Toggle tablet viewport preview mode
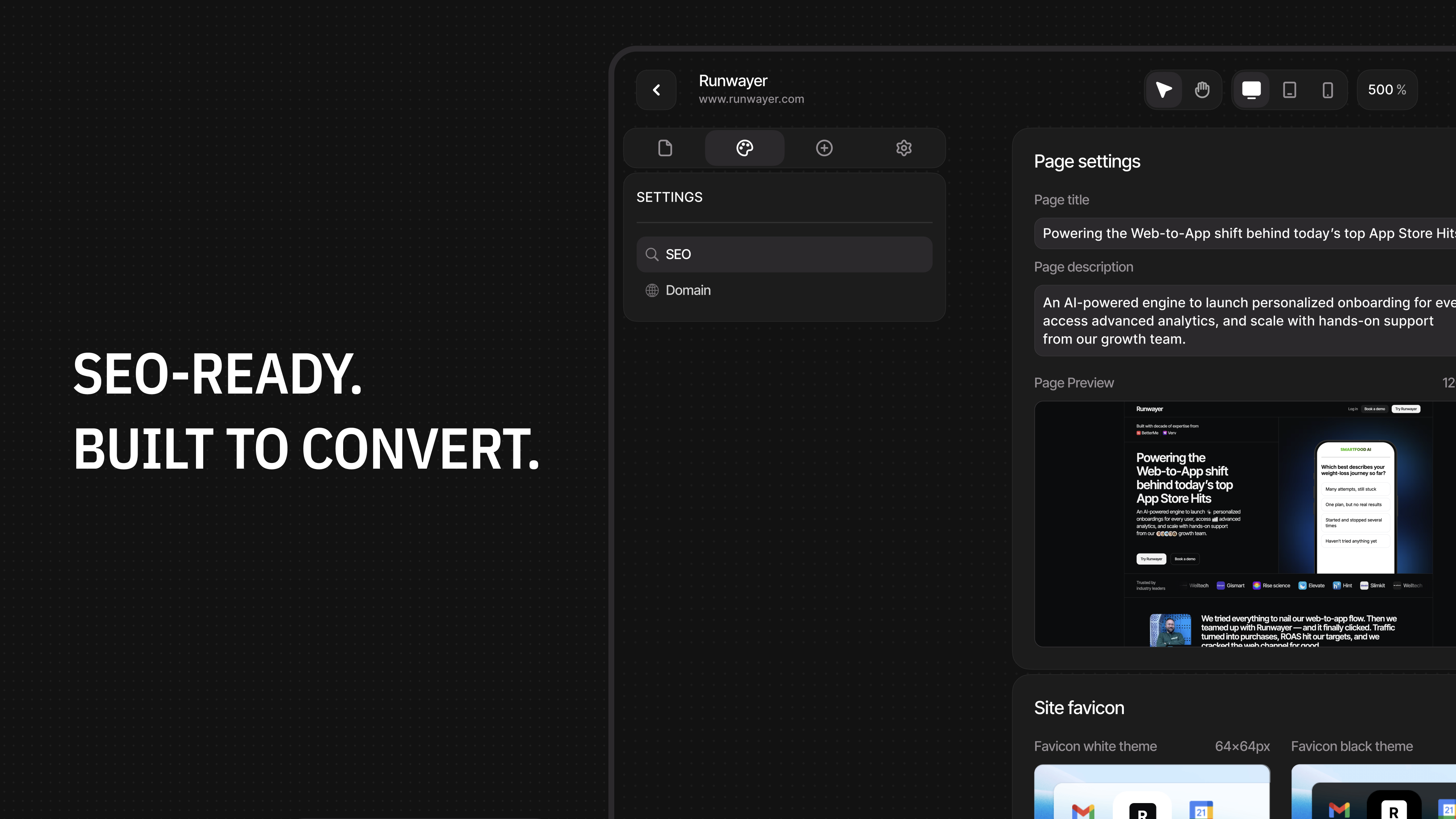The image size is (1456, 819). 1289,89
